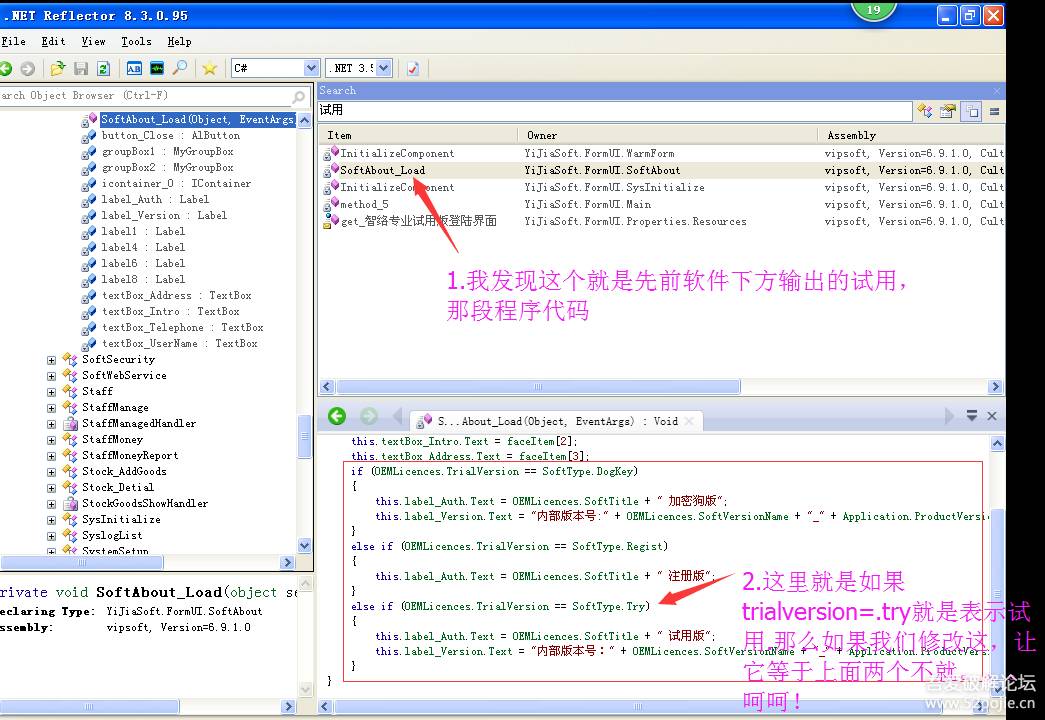Image resolution: width=1045 pixels, height=720 pixels.
Task: Toggle the search member filter icon
Action: tap(948, 111)
